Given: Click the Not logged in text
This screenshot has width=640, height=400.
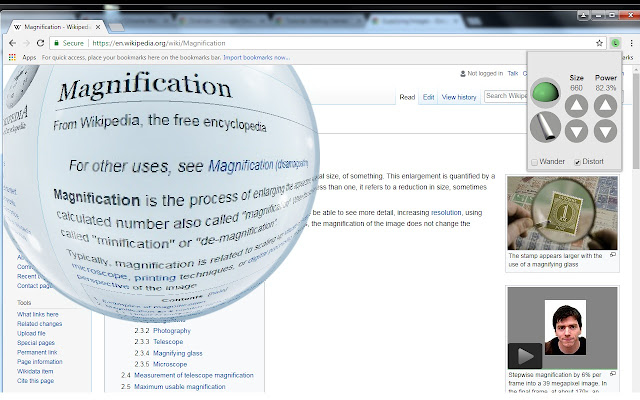Looking at the screenshot, I should [485, 73].
